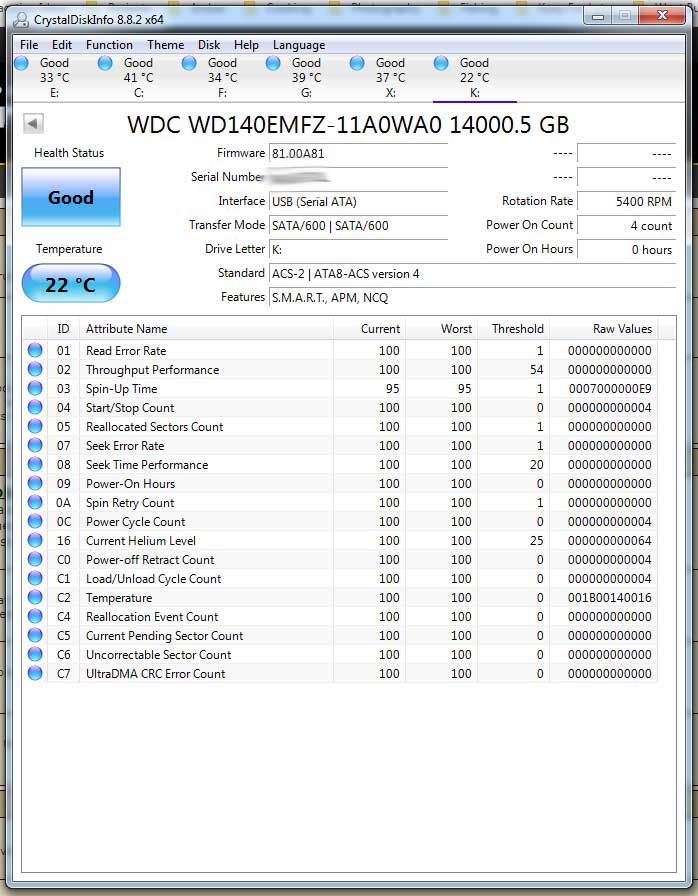This screenshot has width=698, height=896.
Task: Click the Spin-Up Time status orb
Action: (35, 389)
